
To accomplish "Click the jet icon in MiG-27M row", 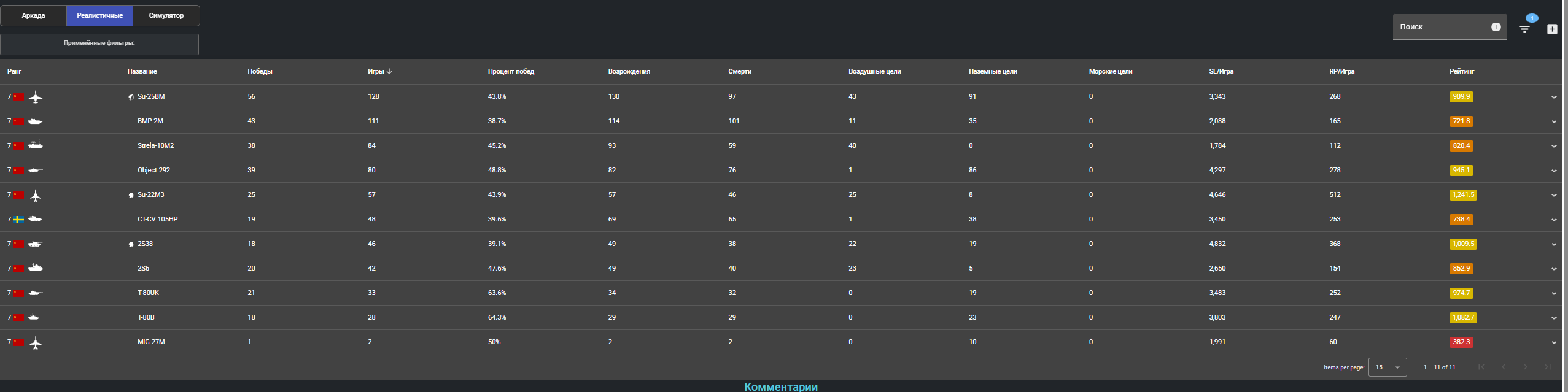I will pyautogui.click(x=36, y=342).
